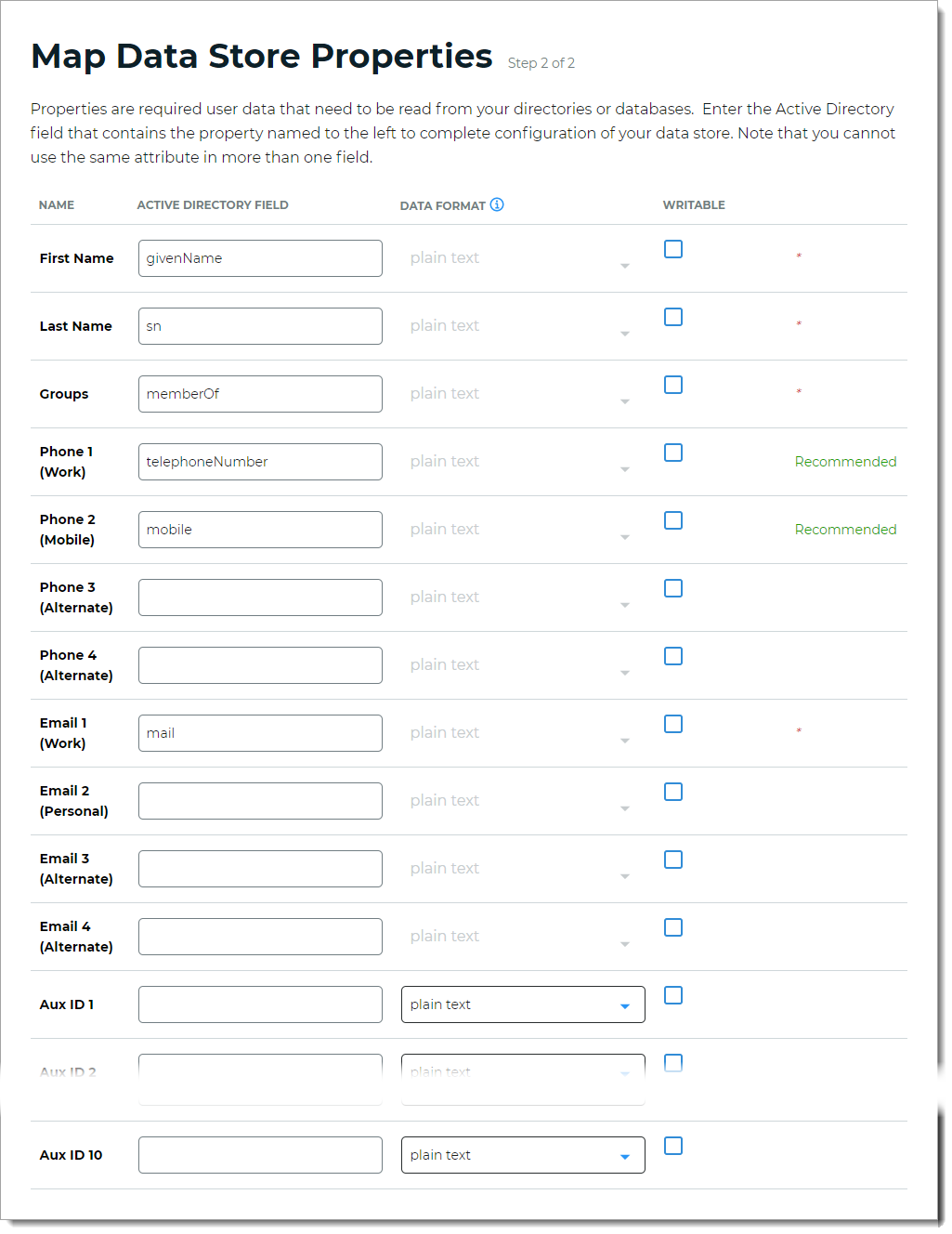Select the telephoneNumber field for Phone 1
Viewport: 952px width, 1234px height.
pyautogui.click(x=260, y=462)
